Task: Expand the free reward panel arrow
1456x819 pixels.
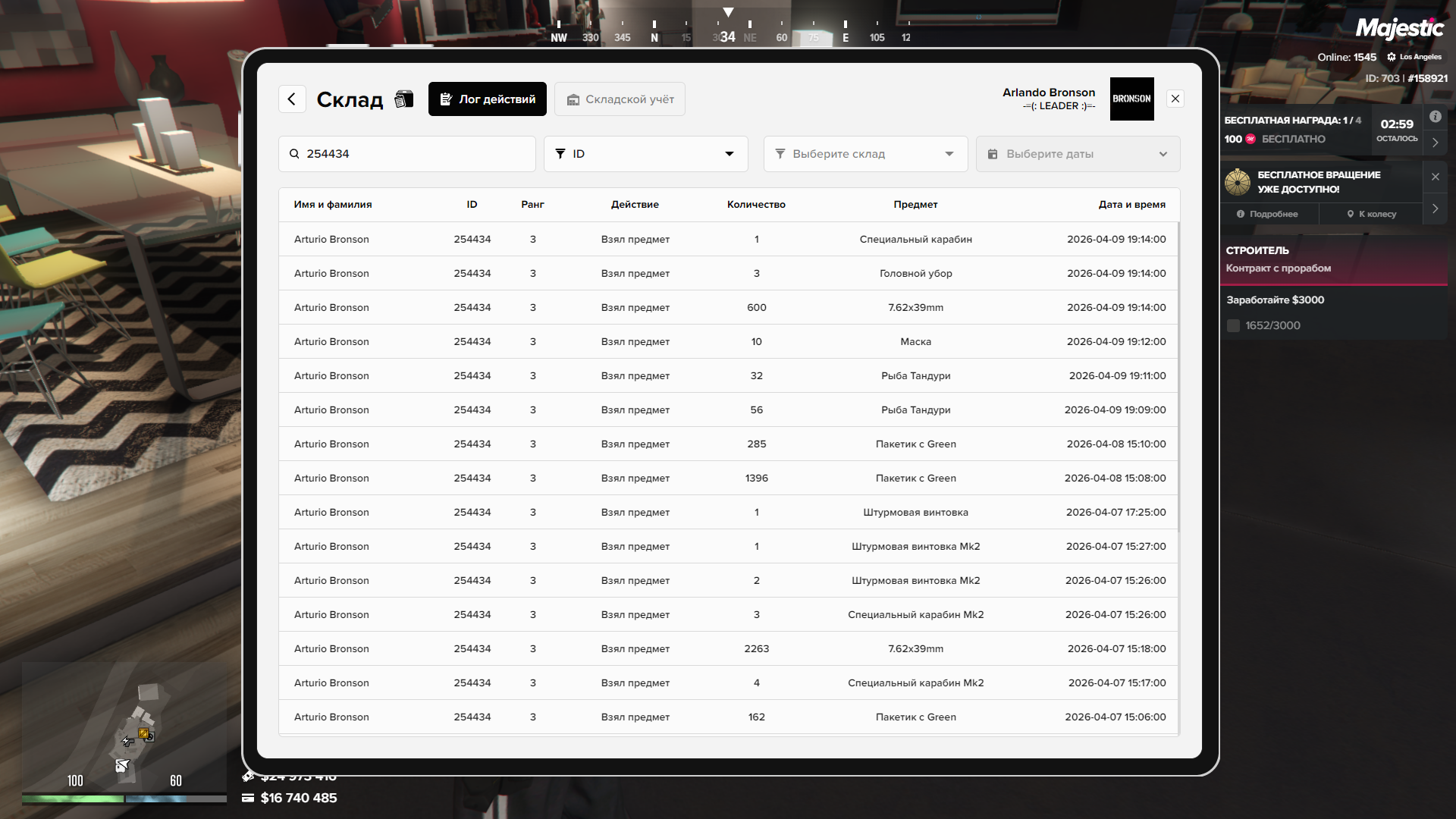Action: [1435, 143]
